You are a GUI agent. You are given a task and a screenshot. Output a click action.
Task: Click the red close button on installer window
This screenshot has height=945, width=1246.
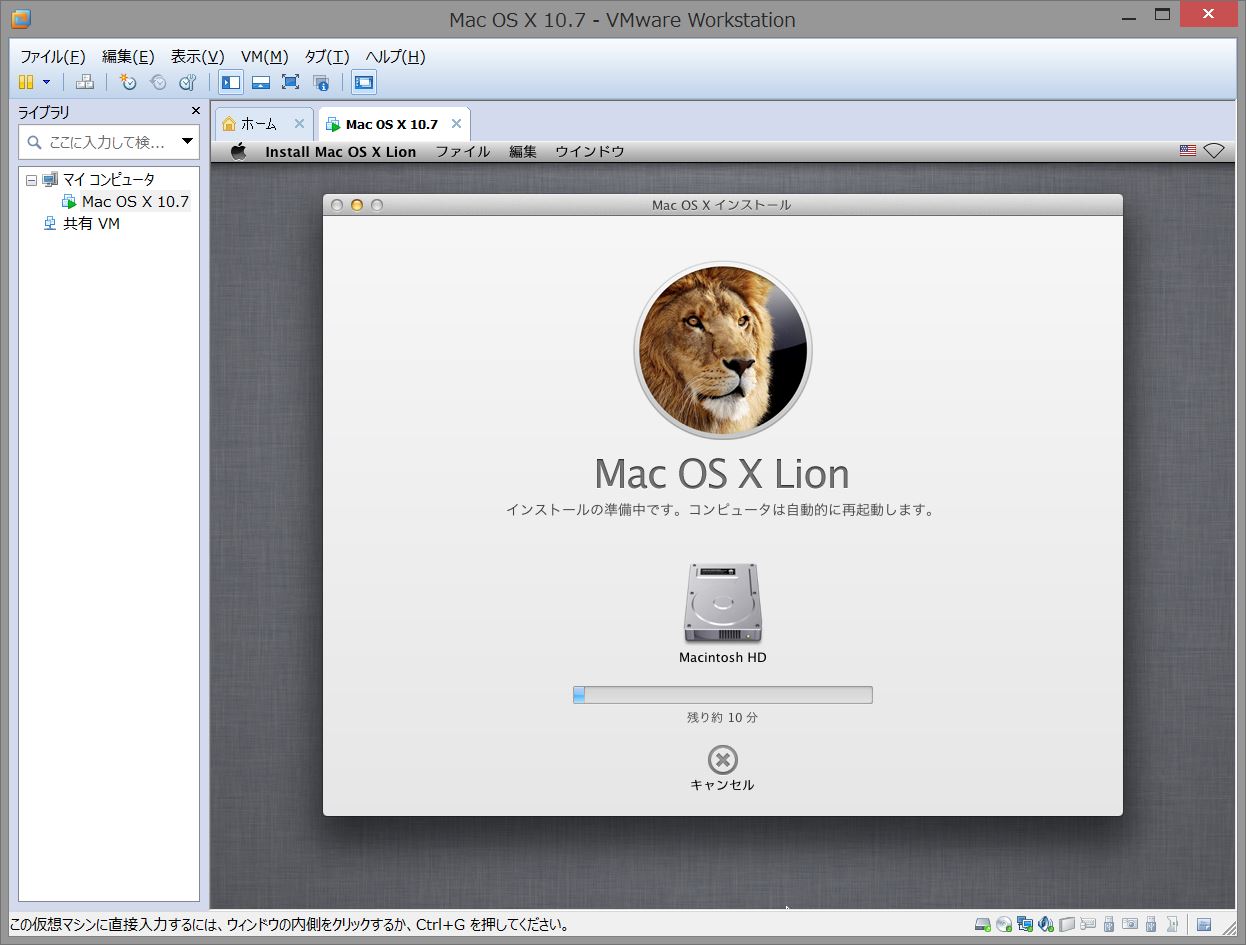point(337,205)
